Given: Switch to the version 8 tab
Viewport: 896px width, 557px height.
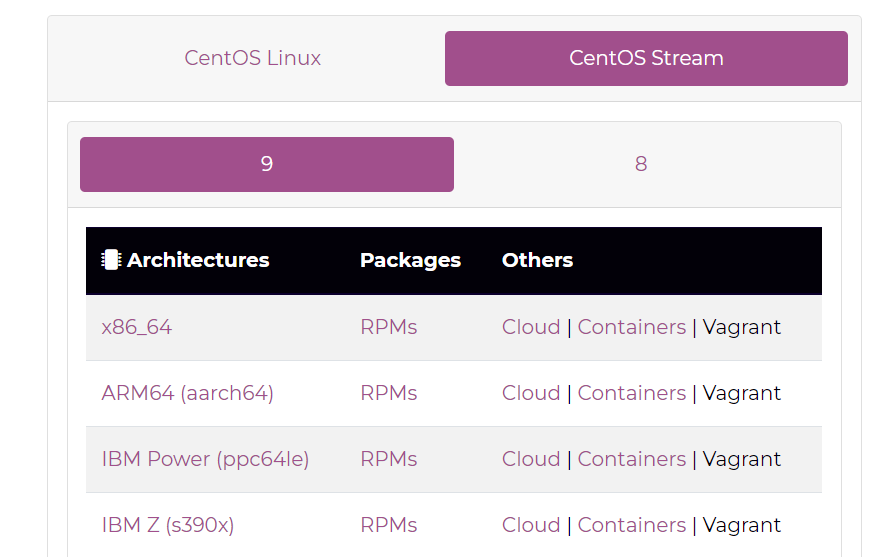Looking at the screenshot, I should tap(641, 164).
